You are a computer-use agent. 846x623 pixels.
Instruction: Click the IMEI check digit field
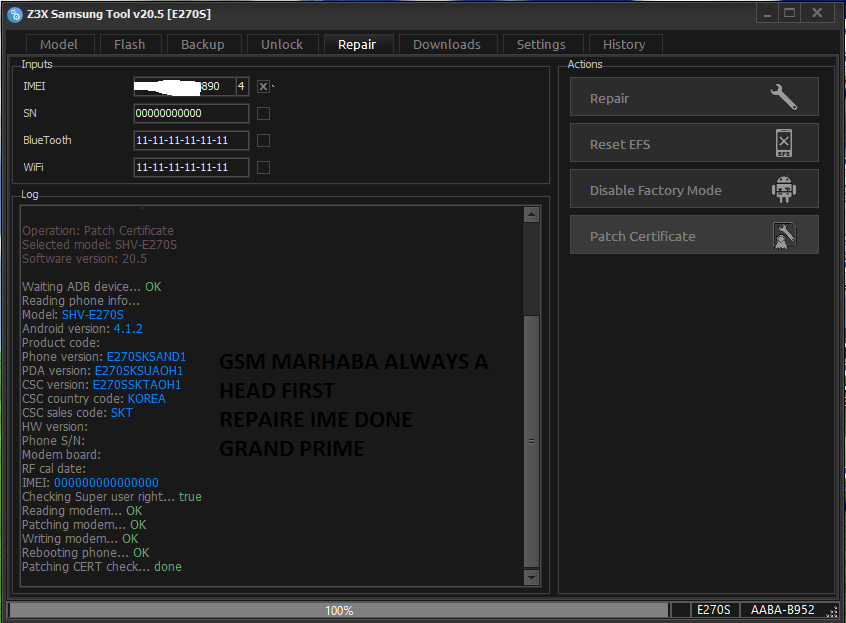click(x=242, y=86)
